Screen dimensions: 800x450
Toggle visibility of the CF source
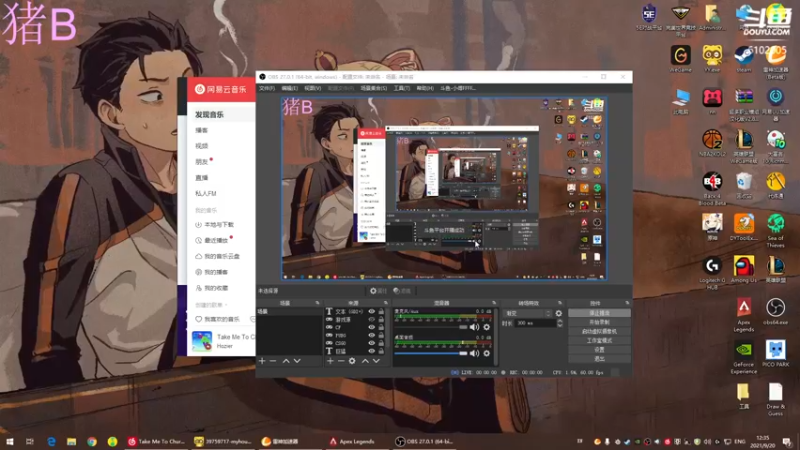371,327
